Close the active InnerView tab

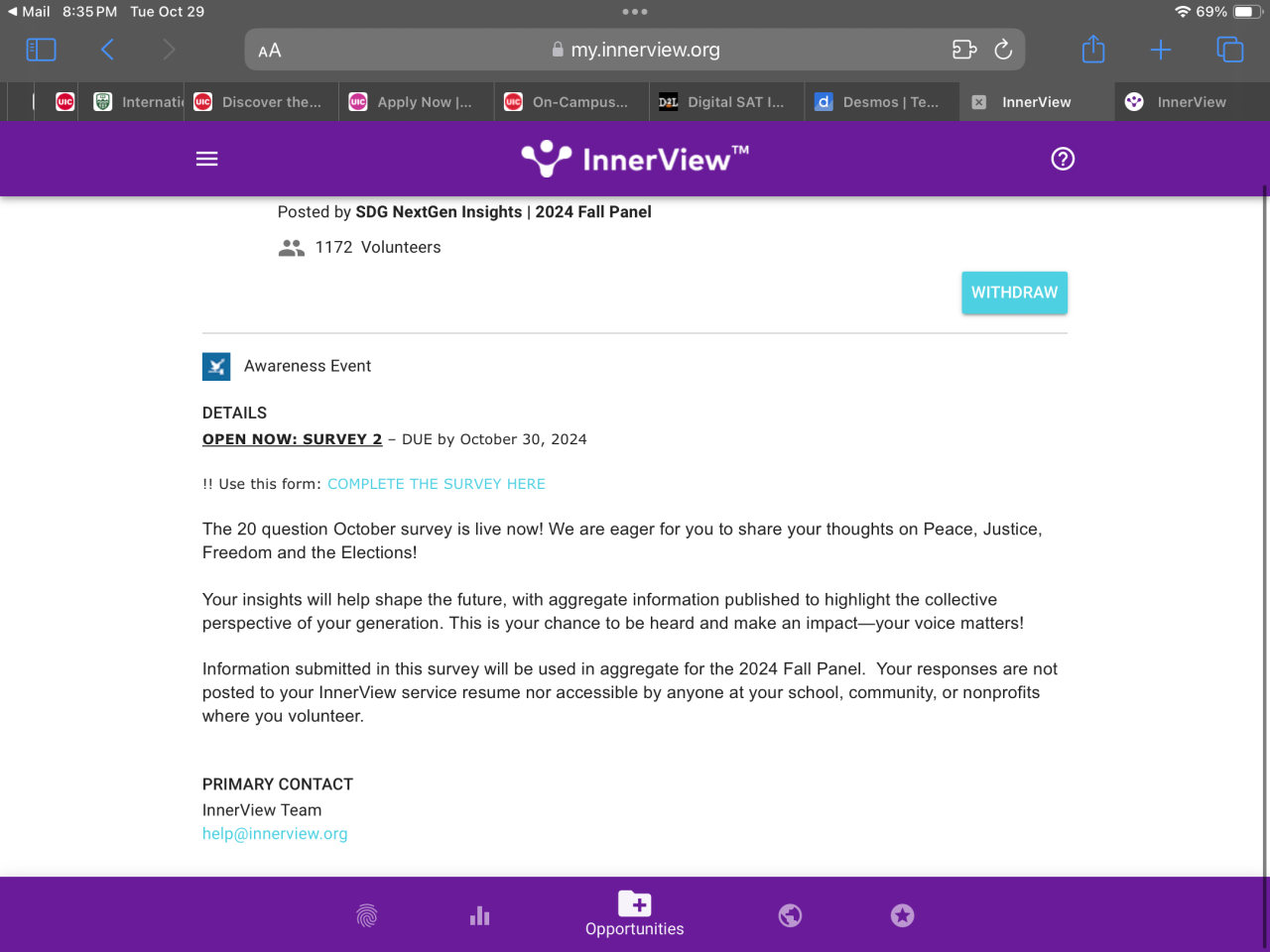click(978, 102)
